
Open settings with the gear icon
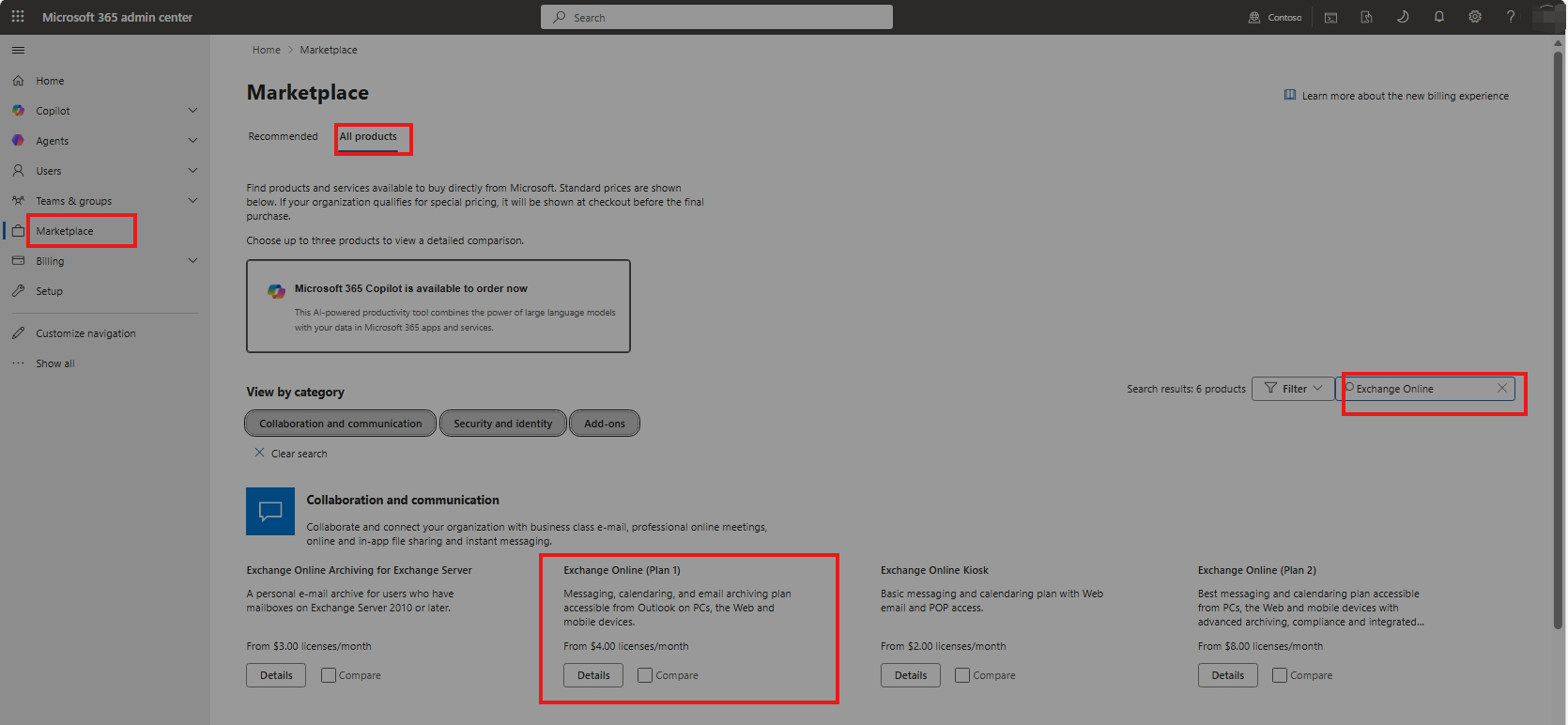(1475, 17)
